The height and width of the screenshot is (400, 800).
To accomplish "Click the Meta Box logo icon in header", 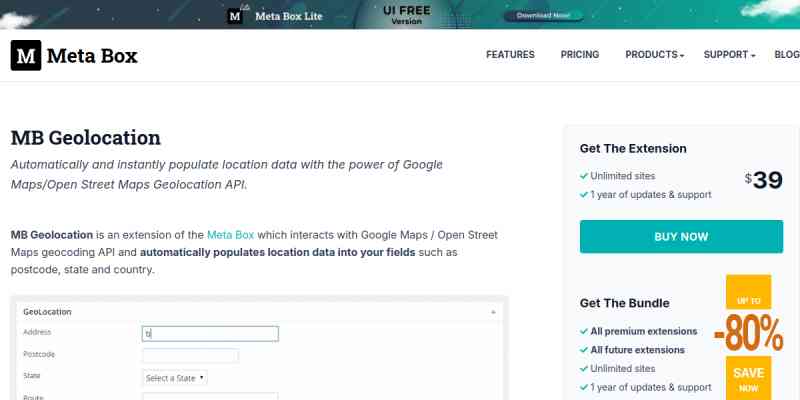I will click(x=26, y=55).
